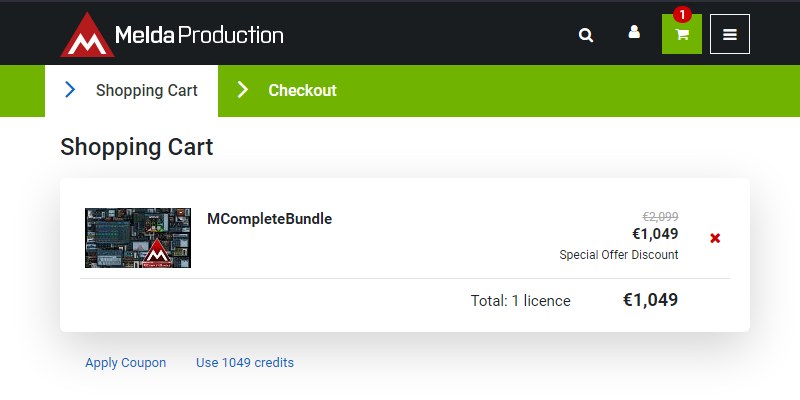The height and width of the screenshot is (400, 800).
Task: Click the Apply Coupon link
Action: pos(126,363)
